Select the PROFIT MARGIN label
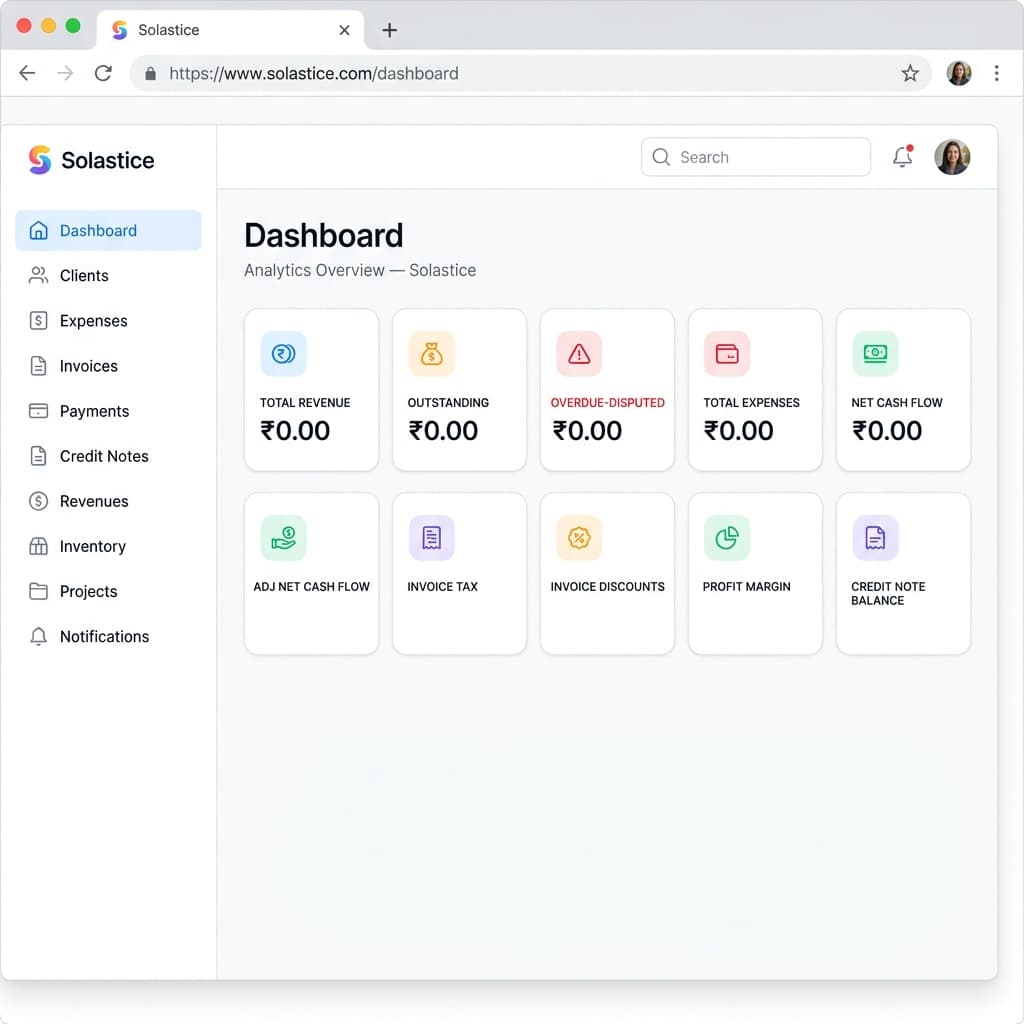This screenshot has height=1024, width=1024. click(x=746, y=586)
